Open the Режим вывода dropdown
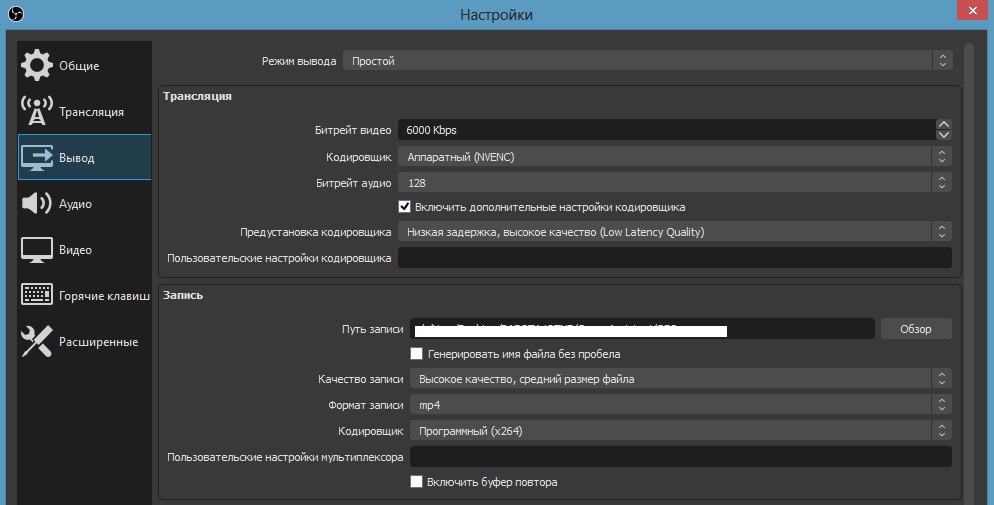Screen dimensions: 994x505 click(x=647, y=61)
